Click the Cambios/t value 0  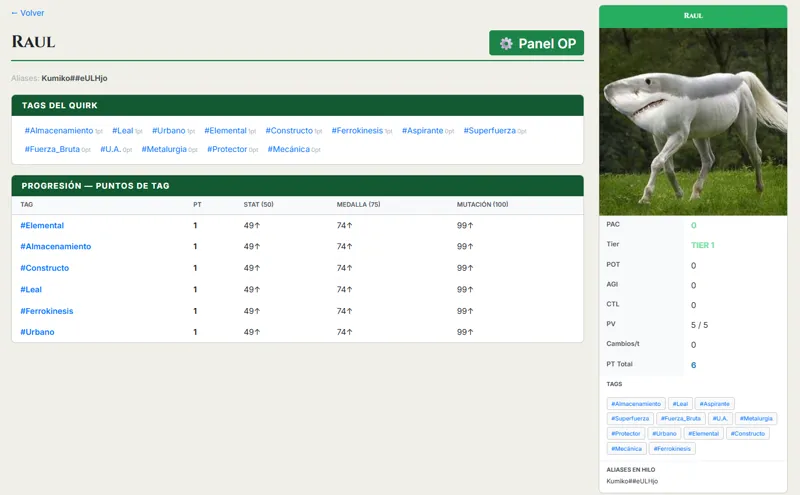point(693,344)
